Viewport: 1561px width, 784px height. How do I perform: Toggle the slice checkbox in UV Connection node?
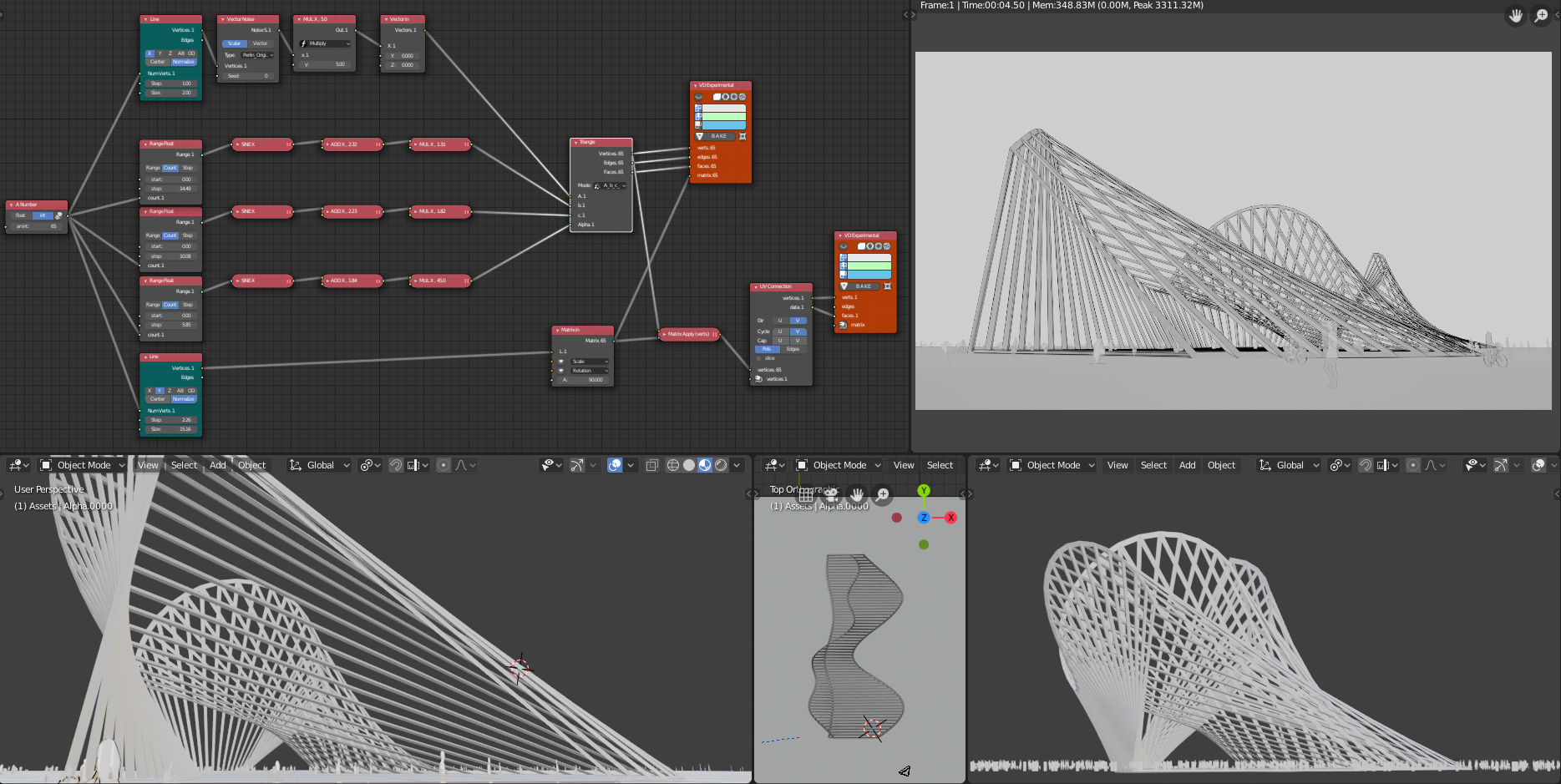(759, 358)
